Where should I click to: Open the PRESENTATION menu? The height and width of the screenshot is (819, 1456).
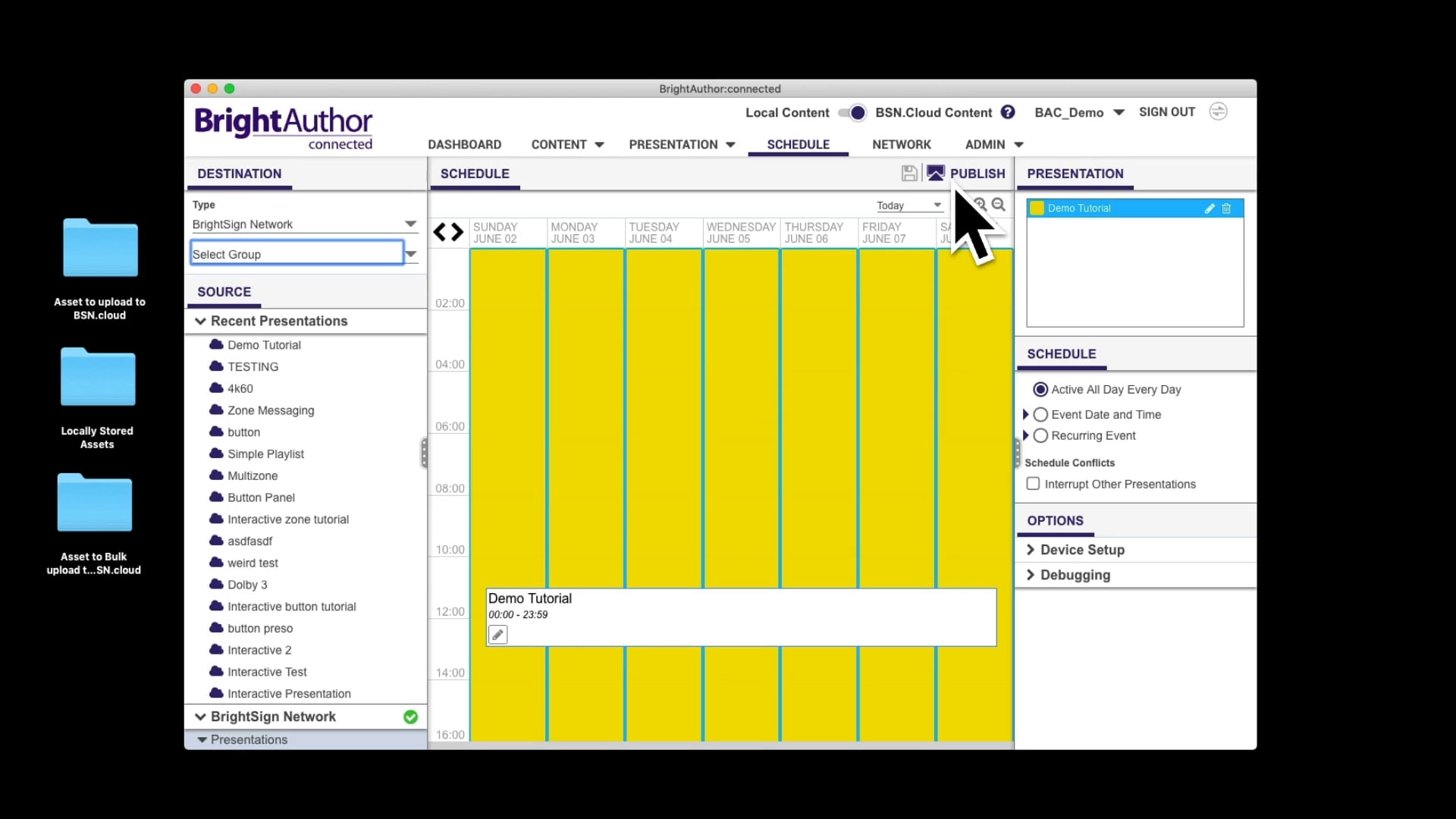tap(682, 145)
